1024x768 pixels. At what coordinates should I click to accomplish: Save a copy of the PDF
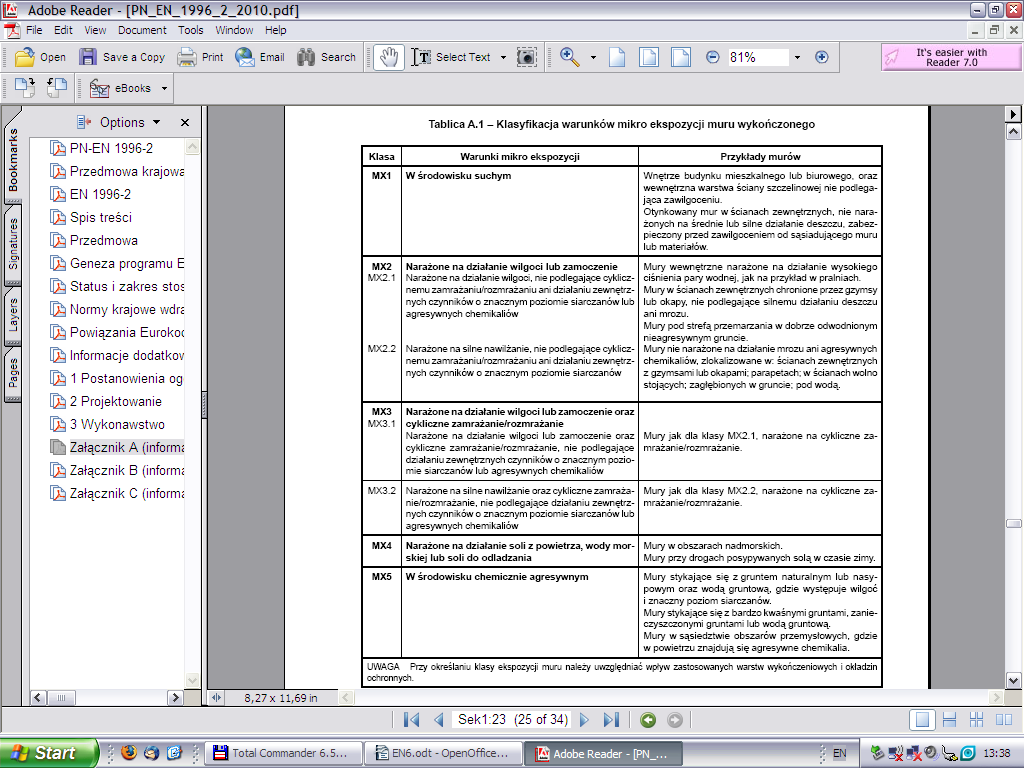[122, 57]
